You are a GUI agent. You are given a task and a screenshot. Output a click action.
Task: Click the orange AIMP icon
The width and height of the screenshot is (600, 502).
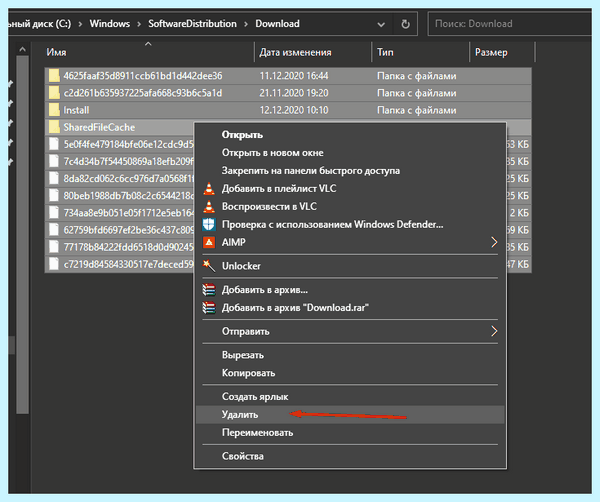[209, 242]
